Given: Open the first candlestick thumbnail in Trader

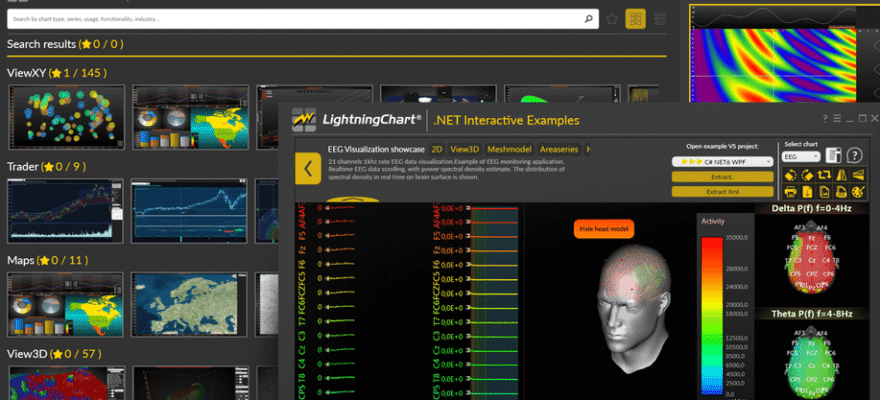Looking at the screenshot, I should (x=65, y=211).
